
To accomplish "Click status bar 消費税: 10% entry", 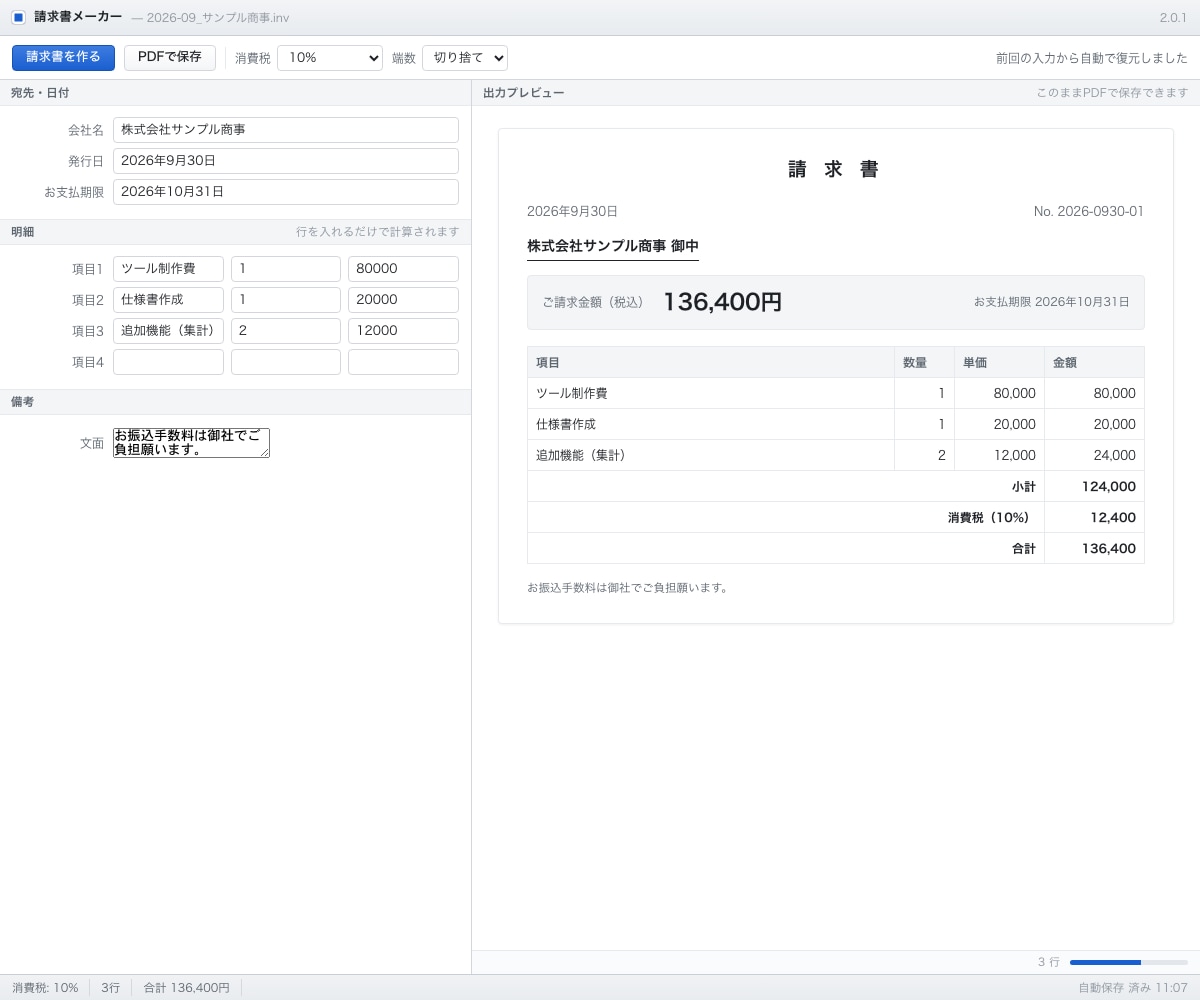I will (x=45, y=988).
